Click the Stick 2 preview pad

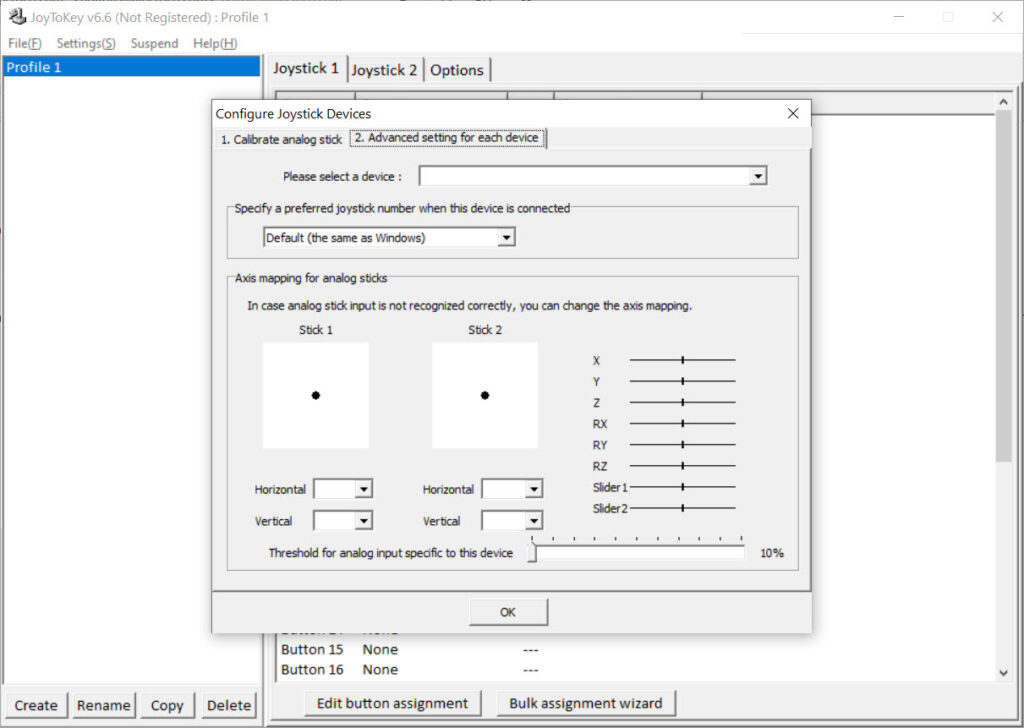[485, 395]
